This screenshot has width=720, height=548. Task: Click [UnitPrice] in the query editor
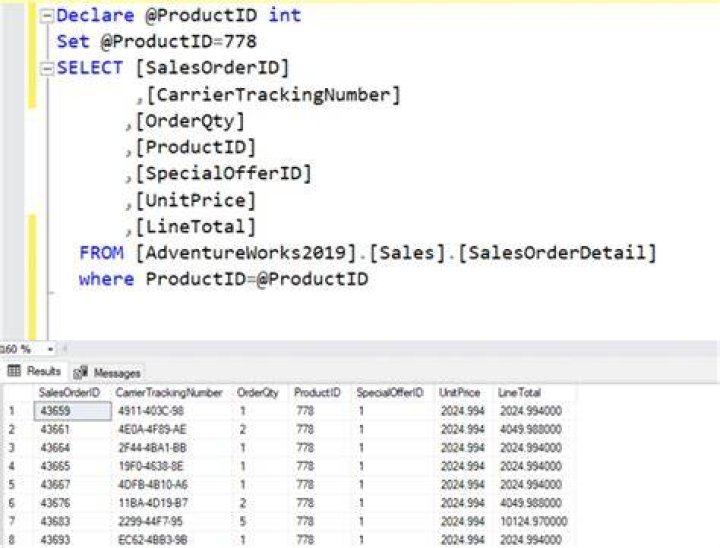pos(196,200)
